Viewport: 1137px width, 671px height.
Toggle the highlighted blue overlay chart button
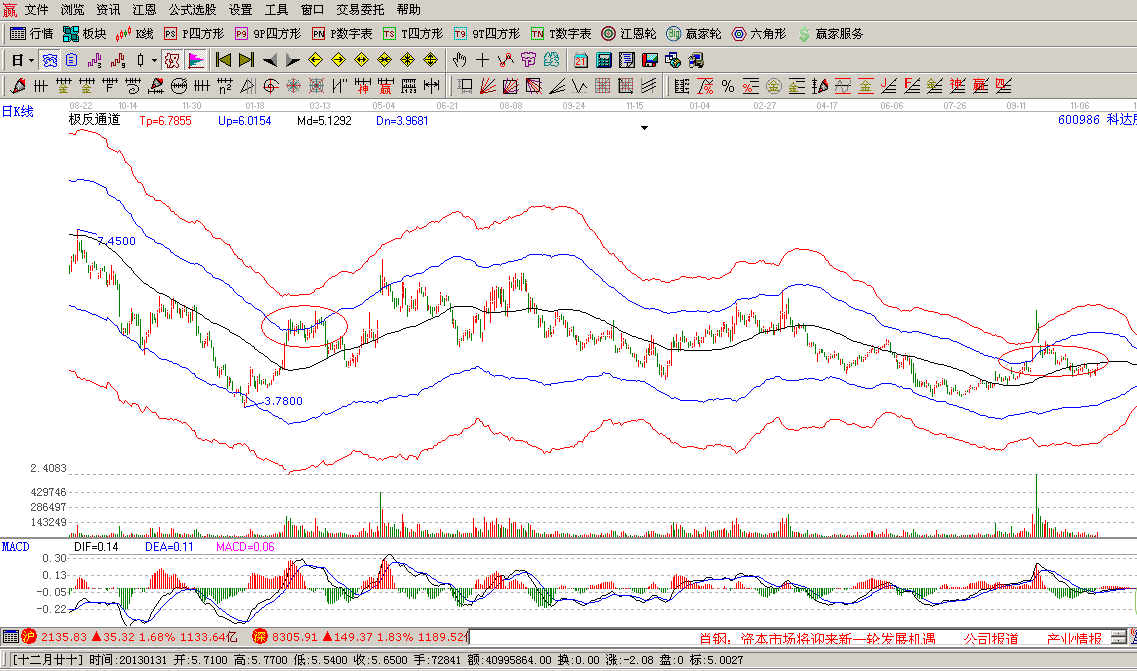(49, 60)
